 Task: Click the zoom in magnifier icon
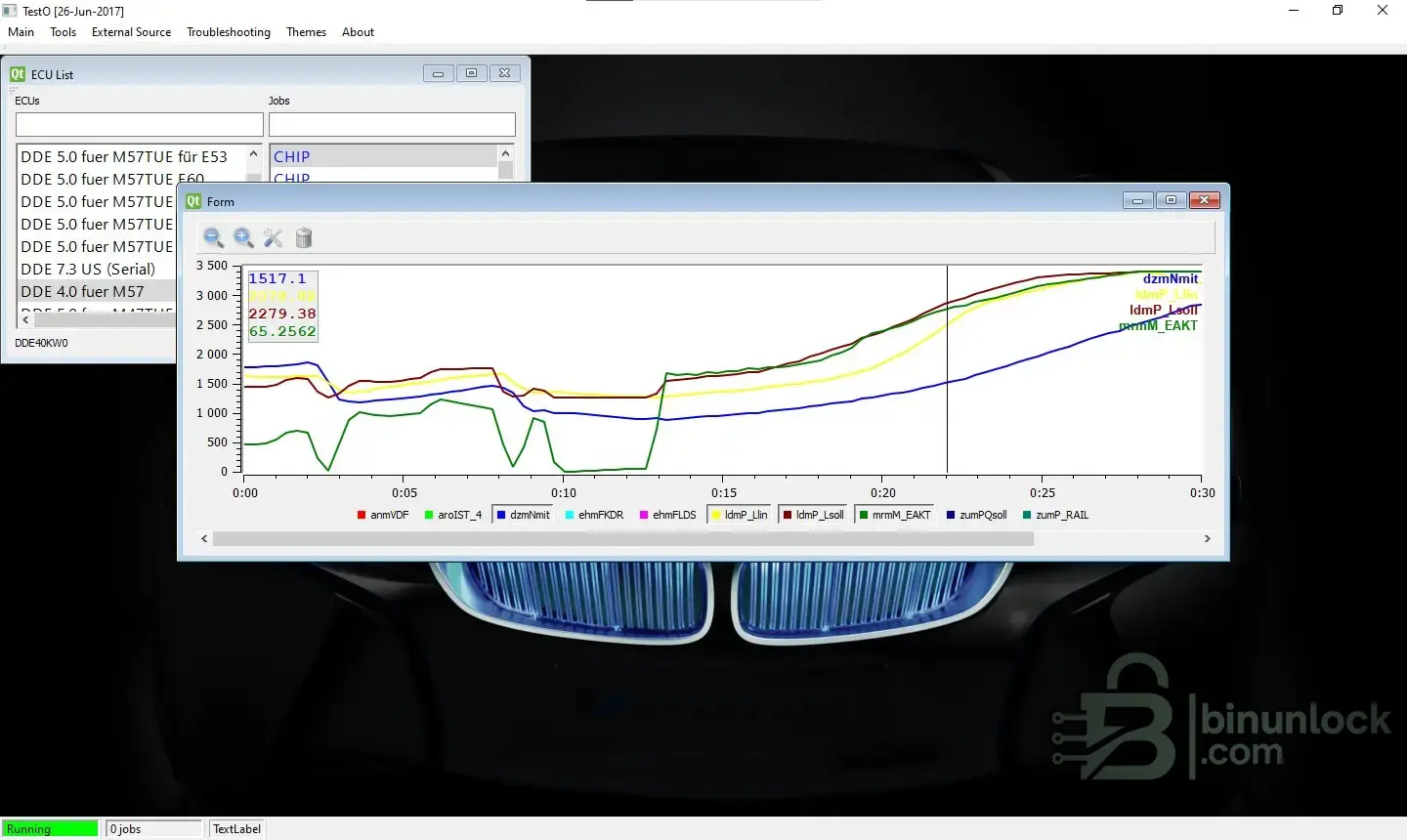pos(243,237)
